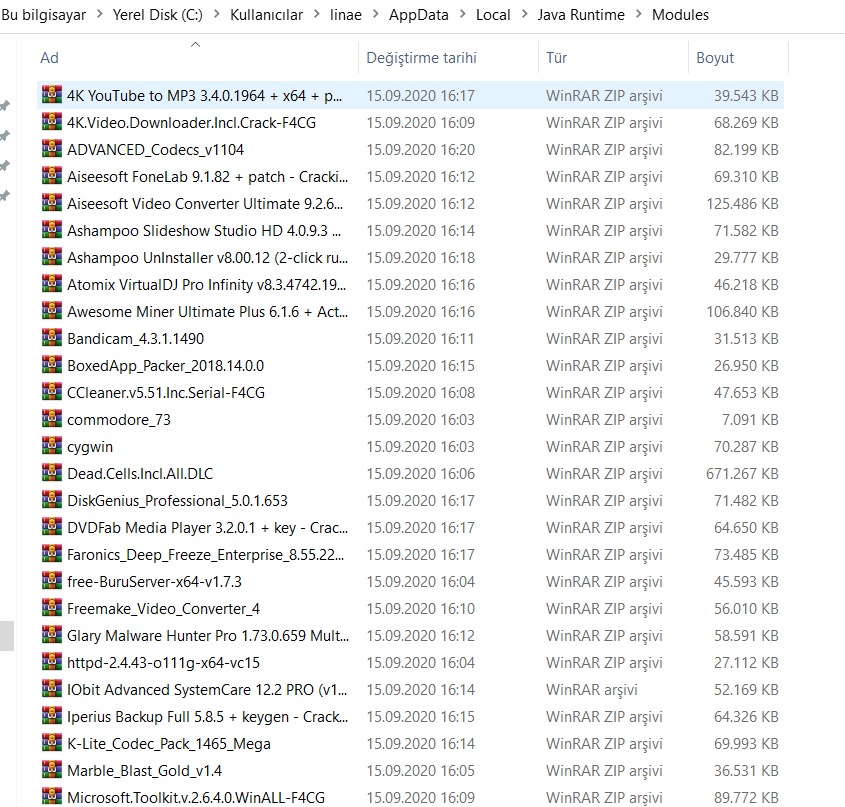Click the IObit Advanced SystemCare archive icon
Image resolution: width=845 pixels, height=807 pixels.
[52, 688]
